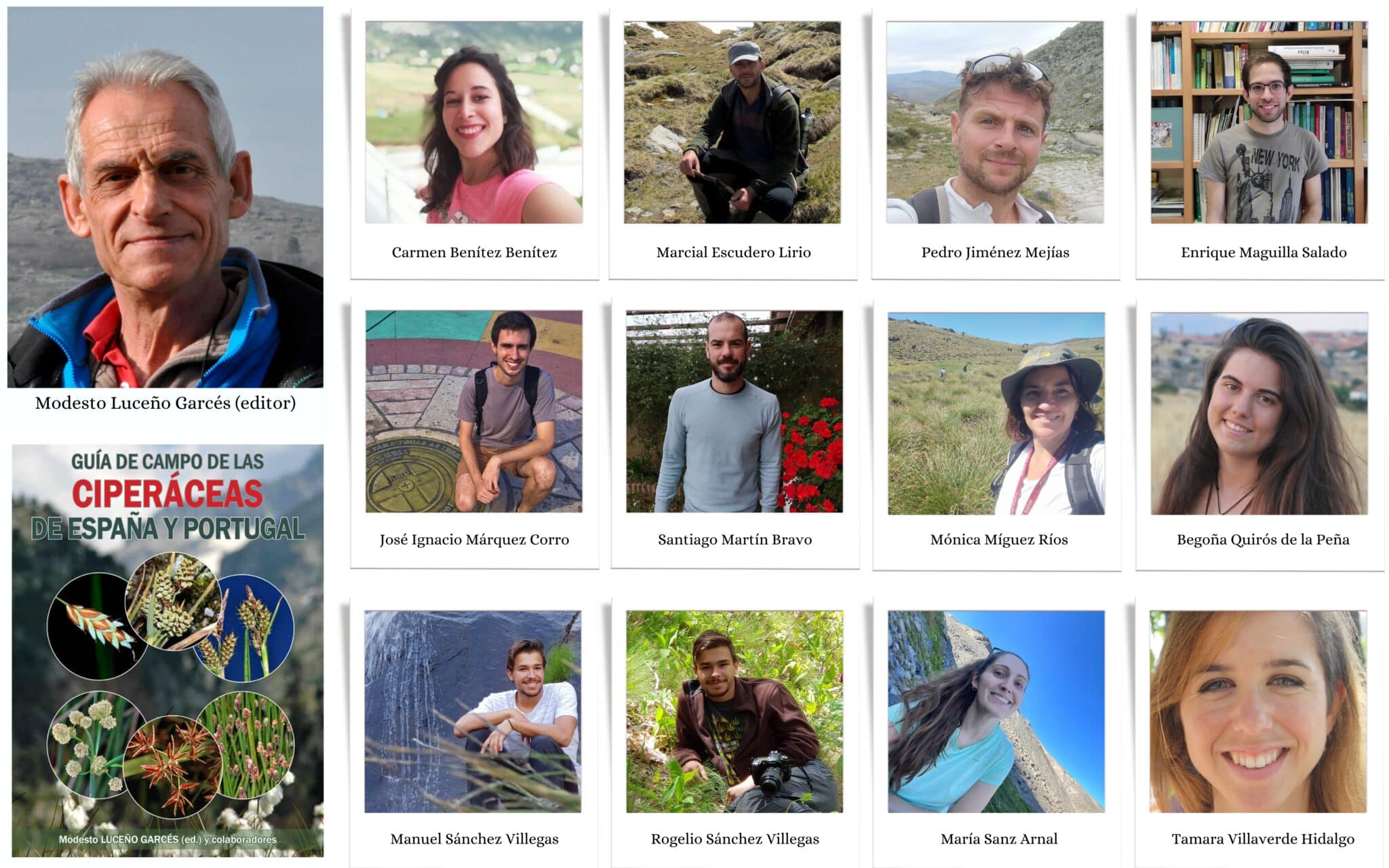Open Pedro Jiménez Mejías portrait

(x=995, y=122)
